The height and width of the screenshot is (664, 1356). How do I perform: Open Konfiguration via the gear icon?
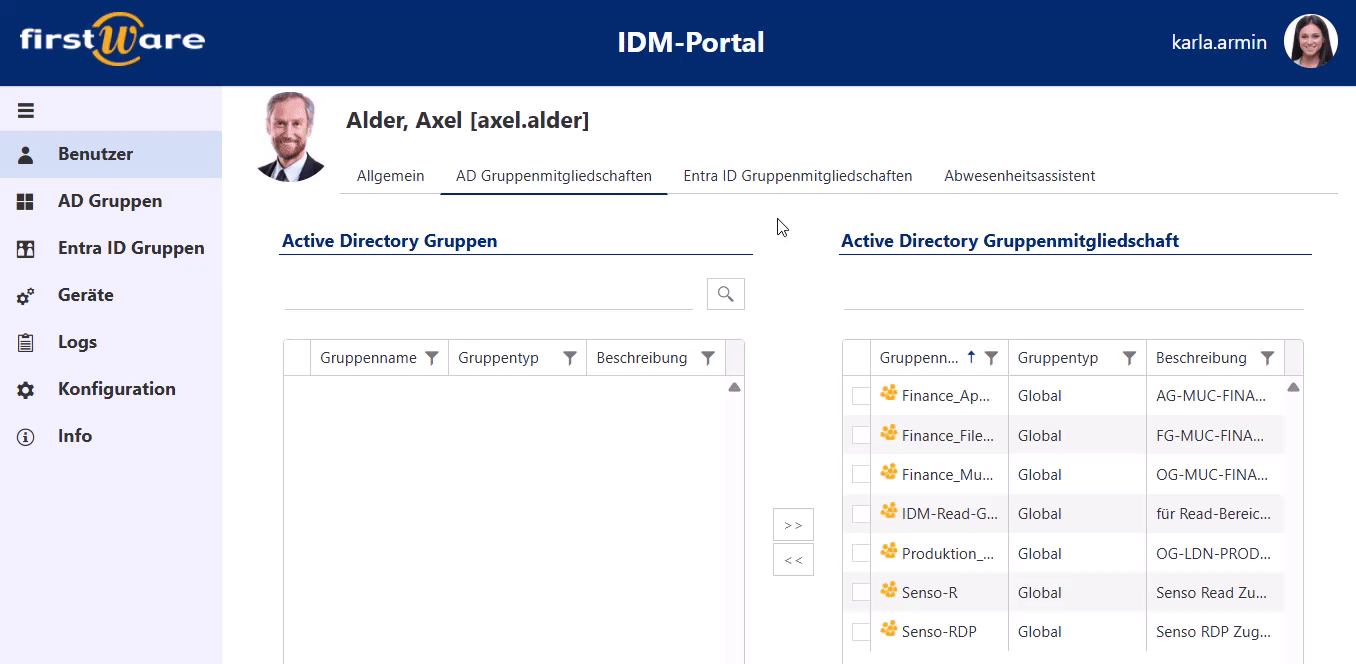25,388
